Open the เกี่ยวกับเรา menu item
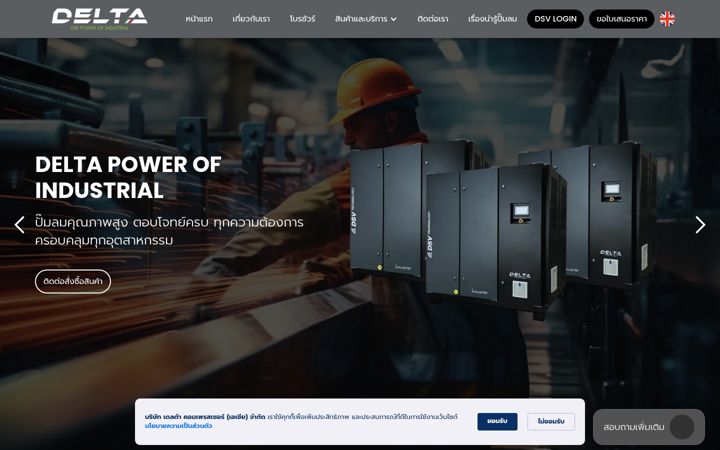The height and width of the screenshot is (450, 720). [x=251, y=19]
